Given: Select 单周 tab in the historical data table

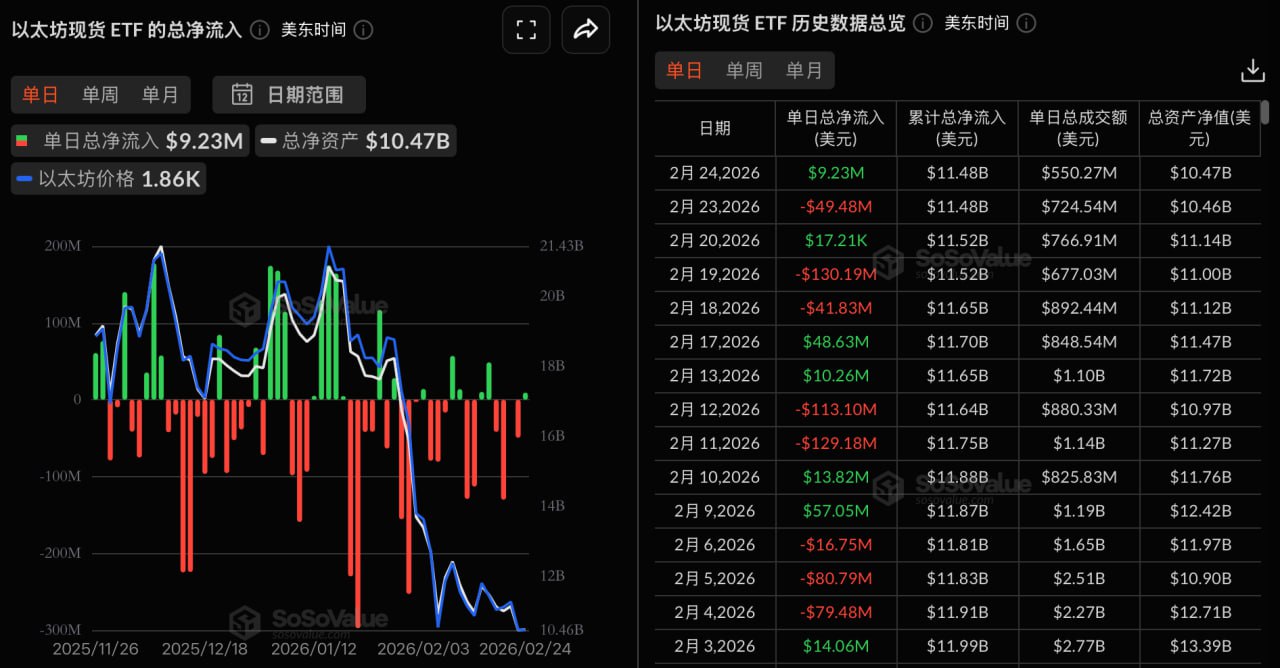Looking at the screenshot, I should pyautogui.click(x=744, y=70).
